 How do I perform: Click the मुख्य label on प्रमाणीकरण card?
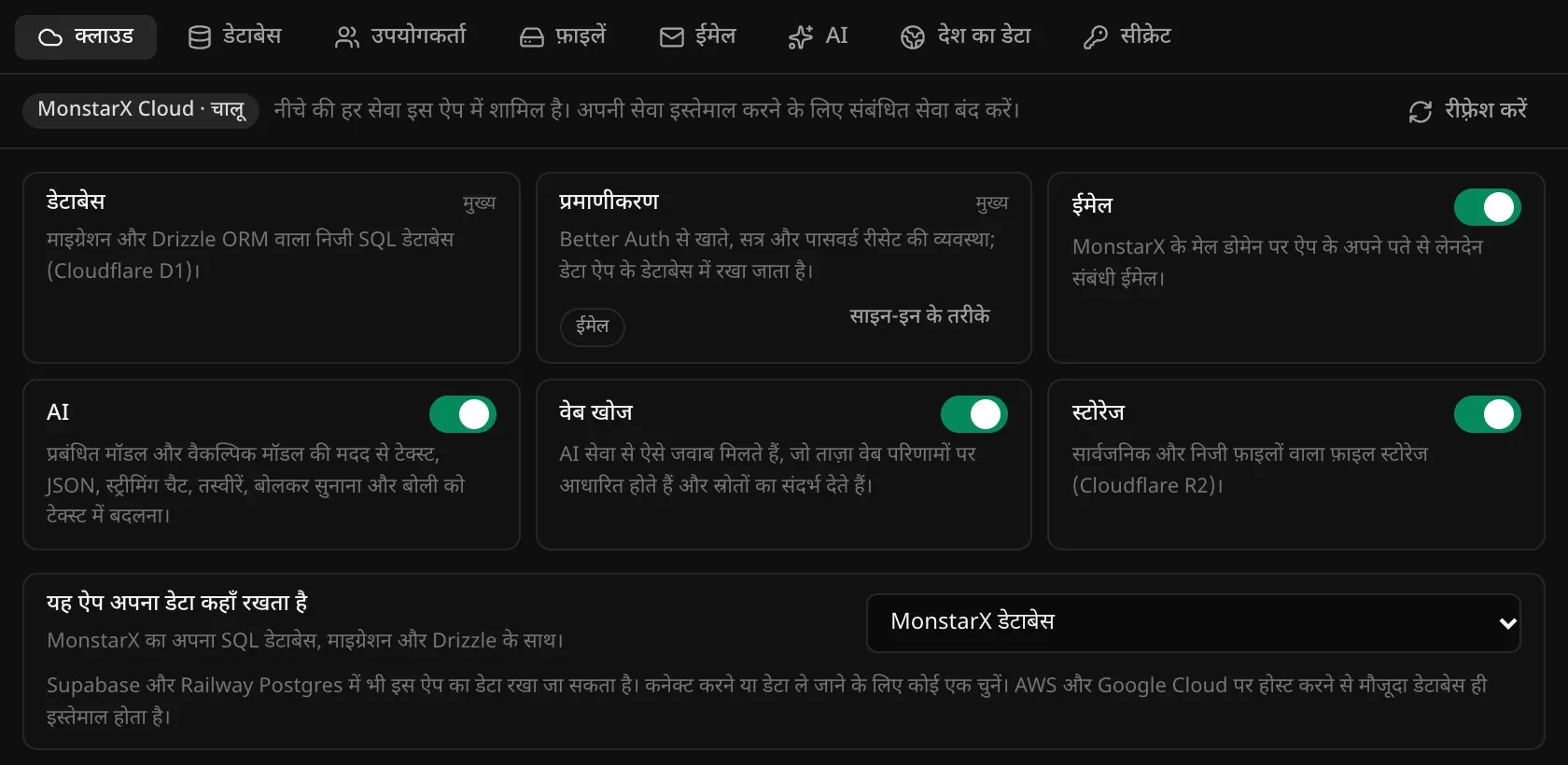tap(992, 202)
